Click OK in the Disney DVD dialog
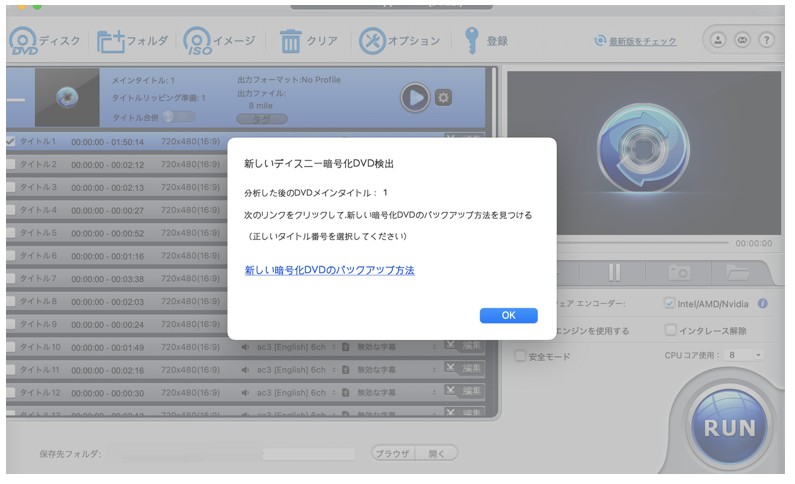Image resolution: width=795 pixels, height=484 pixels. [509, 315]
